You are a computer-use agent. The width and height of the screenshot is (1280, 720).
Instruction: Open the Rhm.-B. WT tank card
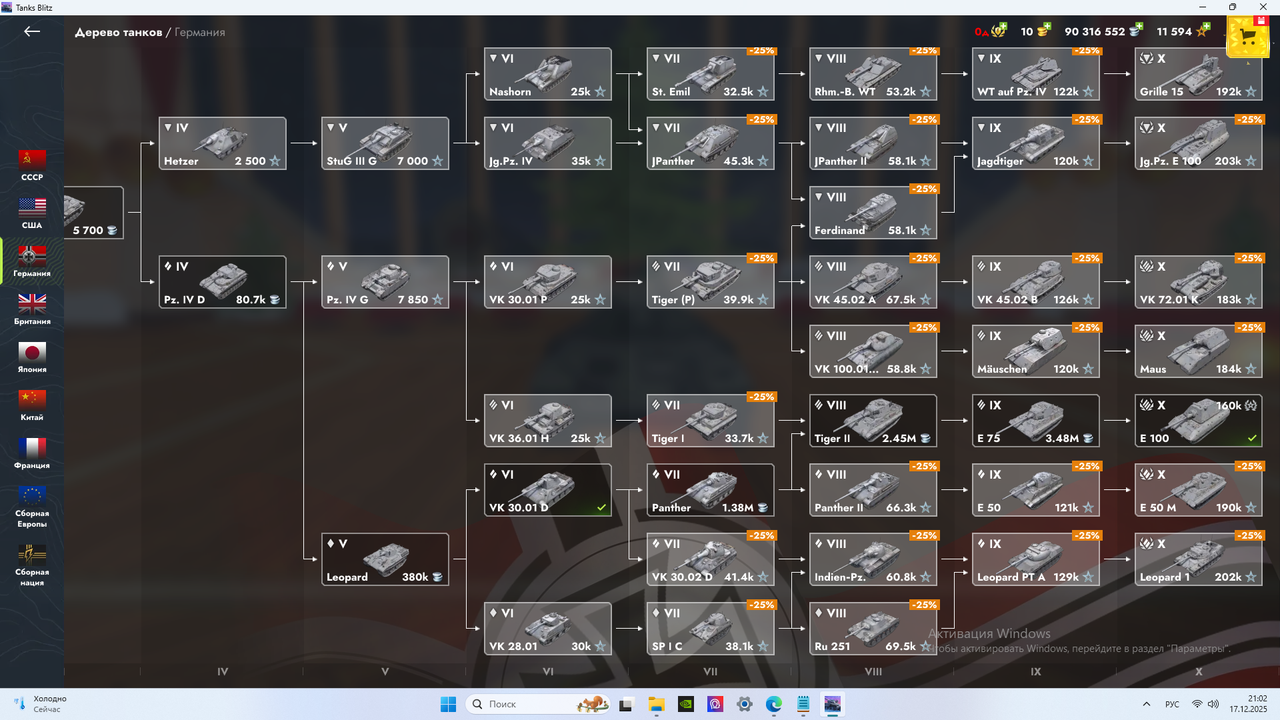click(873, 74)
